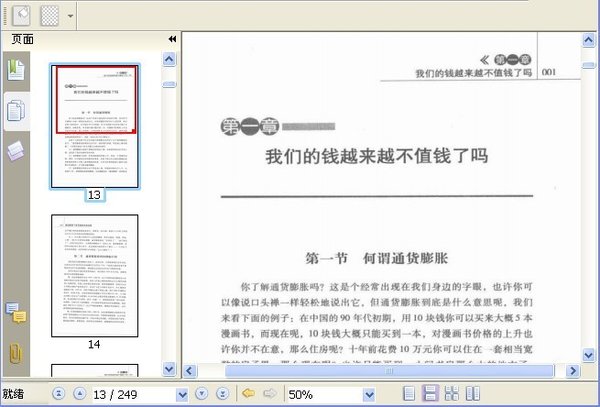This screenshot has height=407, width=600.
Task: Go to previous page button
Action: tap(80, 393)
